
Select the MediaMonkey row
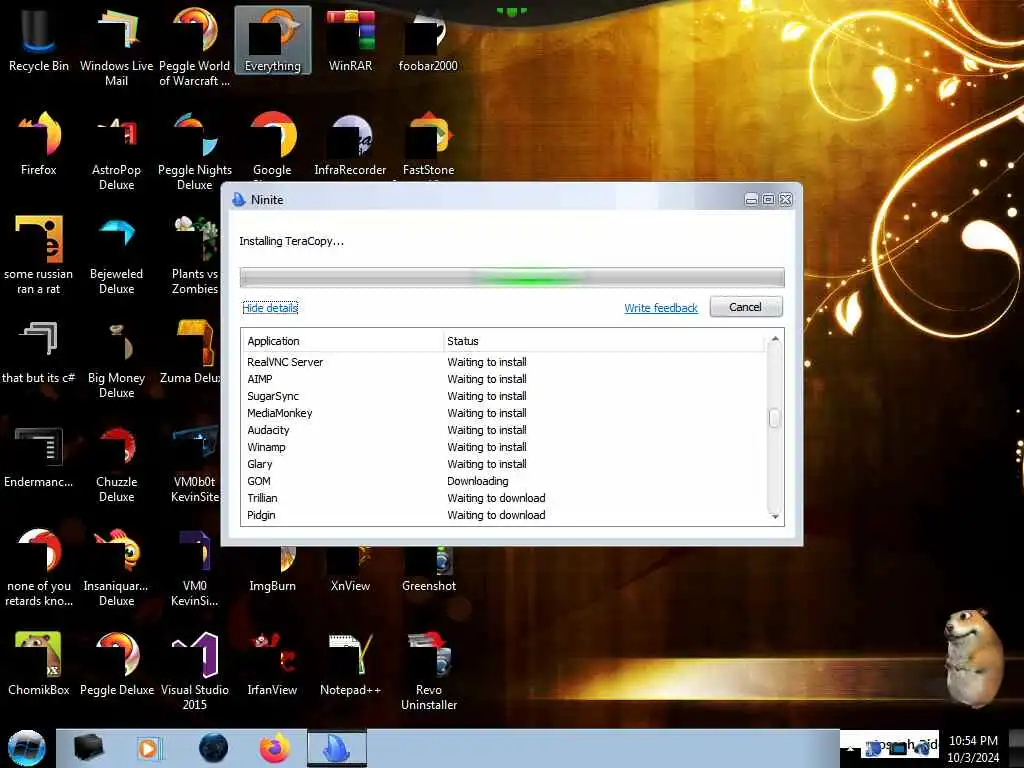pyautogui.click(x=505, y=413)
